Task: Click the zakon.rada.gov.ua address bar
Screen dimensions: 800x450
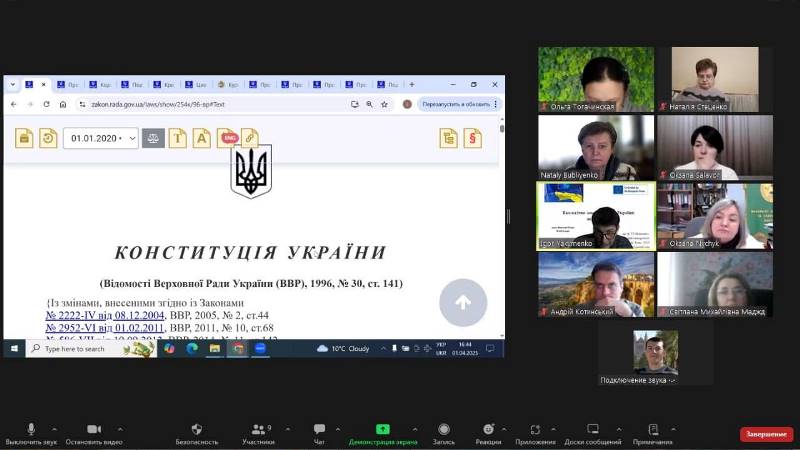Action: tap(214, 104)
